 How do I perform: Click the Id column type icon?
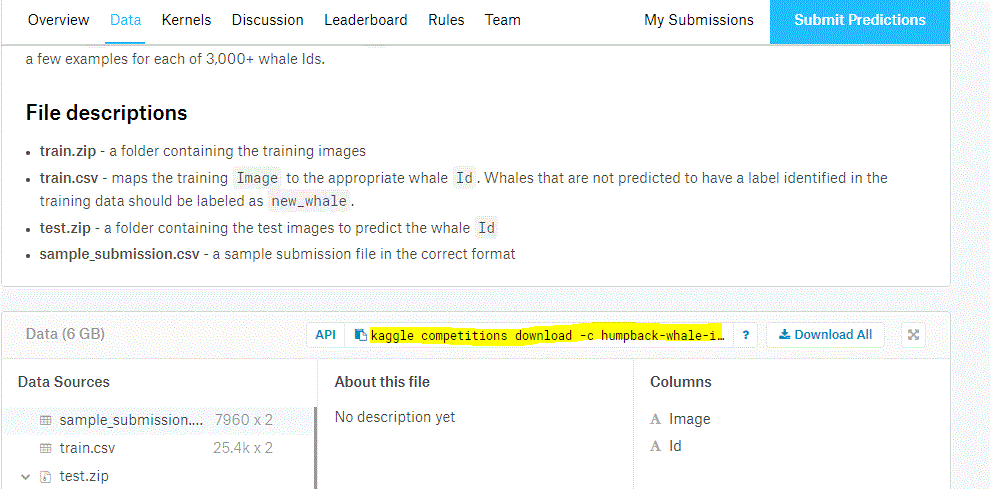click(656, 446)
